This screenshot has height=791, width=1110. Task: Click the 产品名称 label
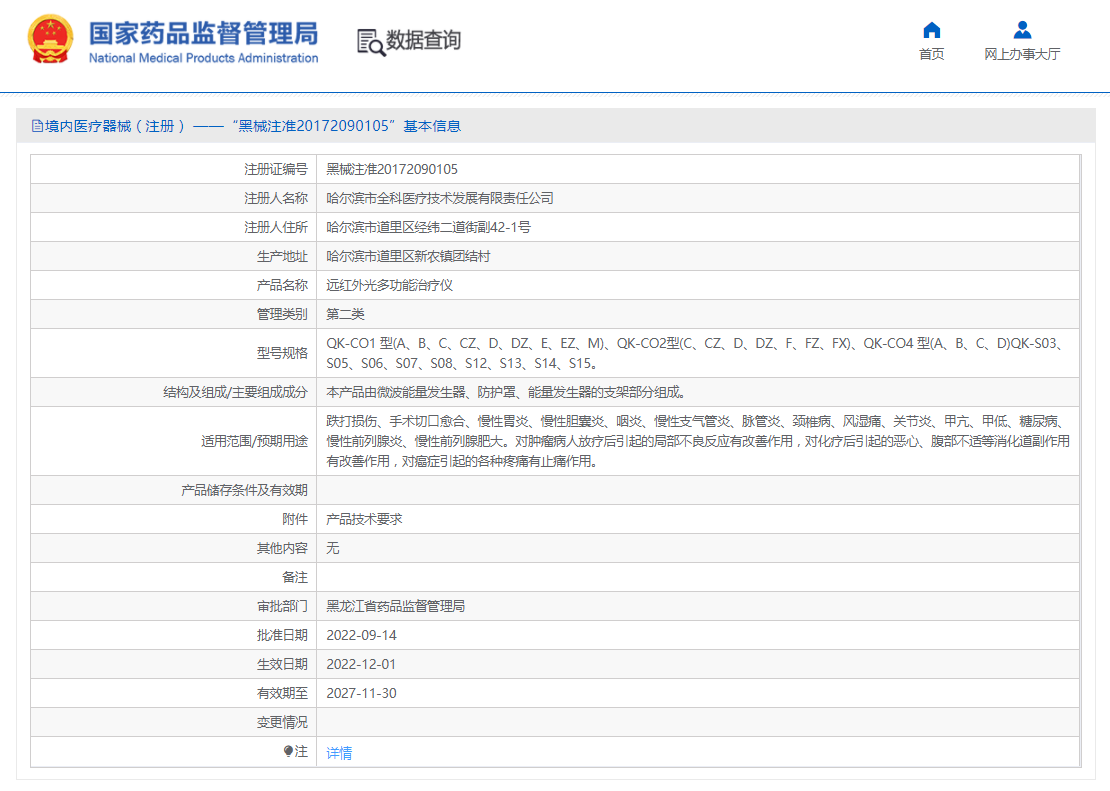[282, 285]
